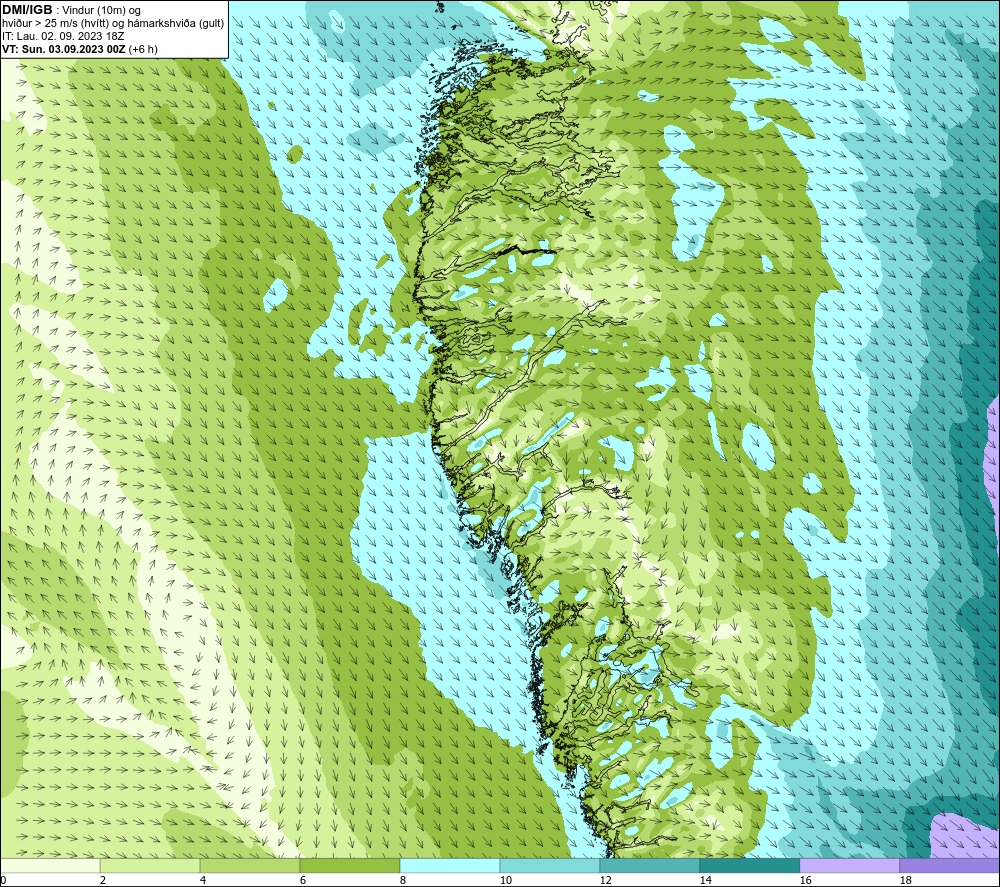Click the 0–2 m/s palest color swatch
The width and height of the screenshot is (1000, 887).
pos(50,865)
